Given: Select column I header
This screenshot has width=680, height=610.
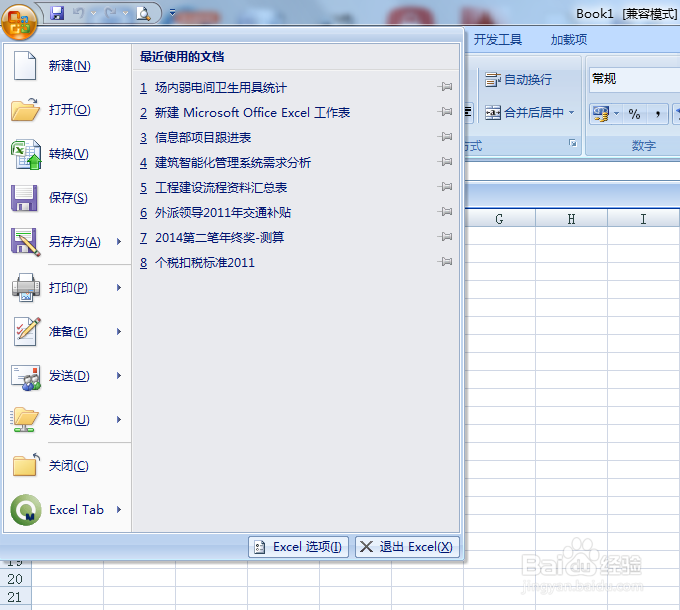Looking at the screenshot, I should click(x=644, y=219).
